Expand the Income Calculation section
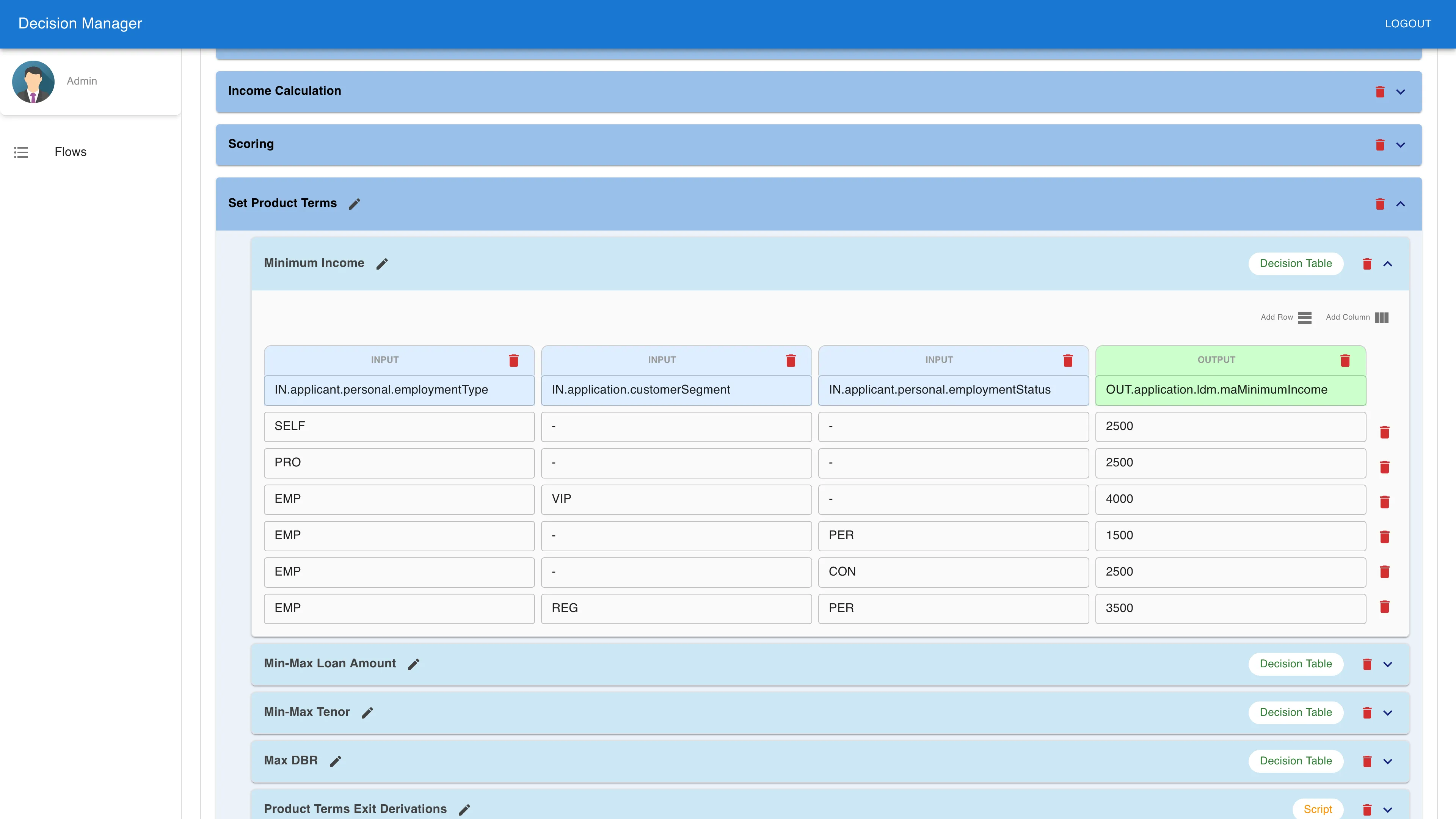The width and height of the screenshot is (1456, 819). [1400, 91]
